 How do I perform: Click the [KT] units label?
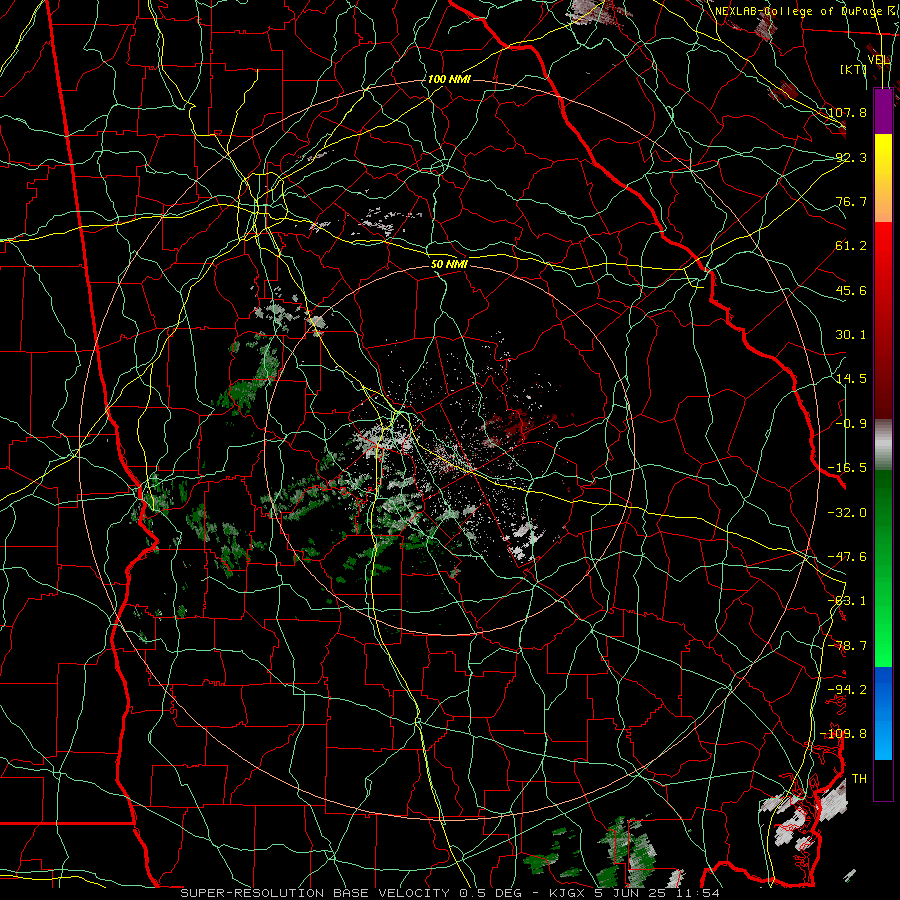pos(854,69)
